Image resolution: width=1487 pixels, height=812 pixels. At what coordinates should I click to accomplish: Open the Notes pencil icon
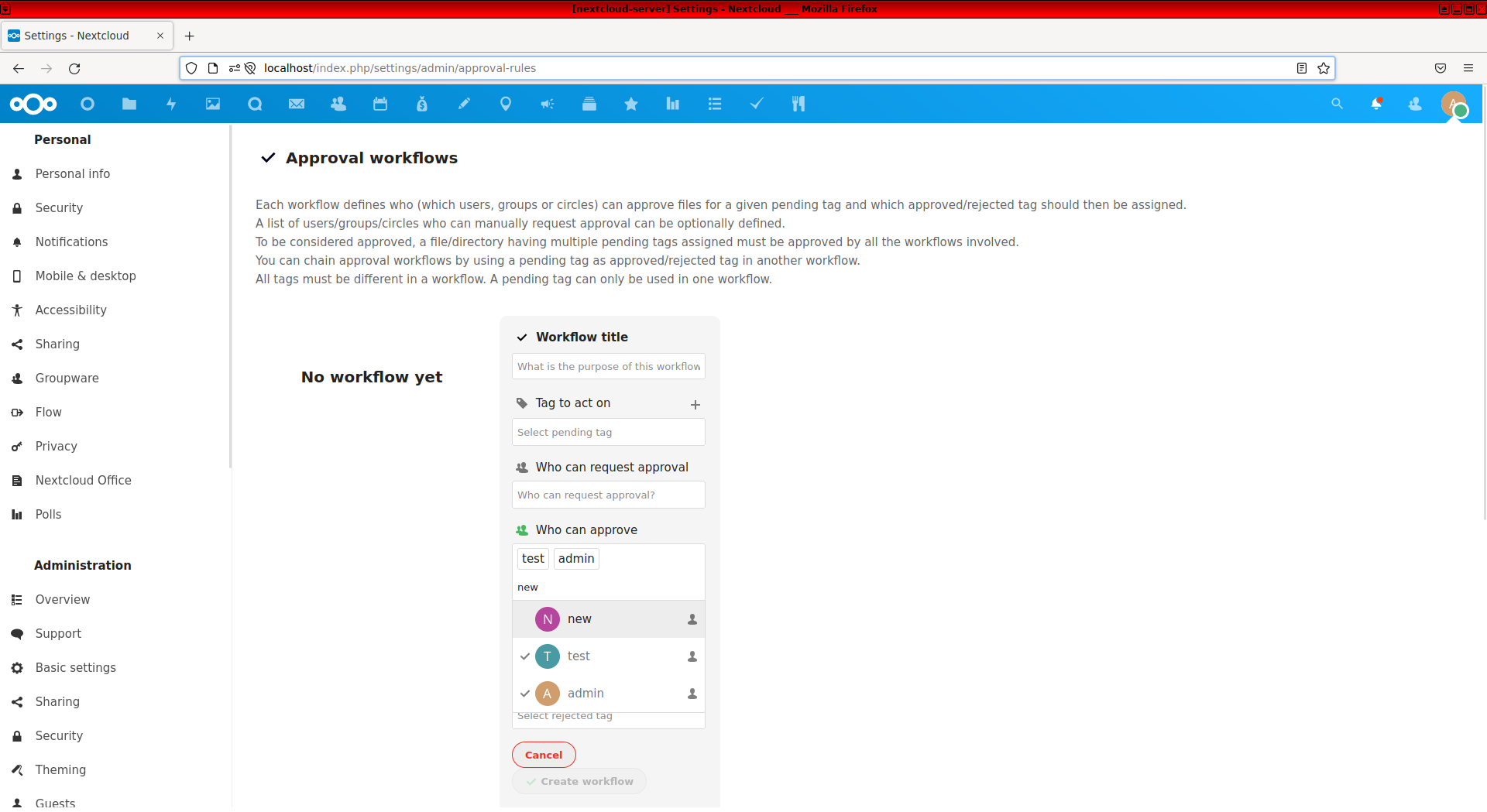tap(464, 104)
